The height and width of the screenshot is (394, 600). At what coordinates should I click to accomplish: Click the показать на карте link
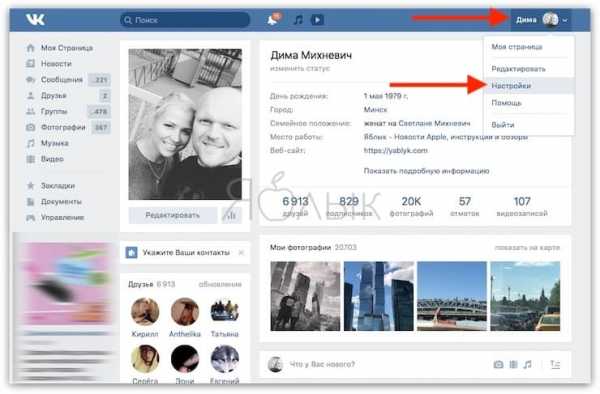coord(527,248)
